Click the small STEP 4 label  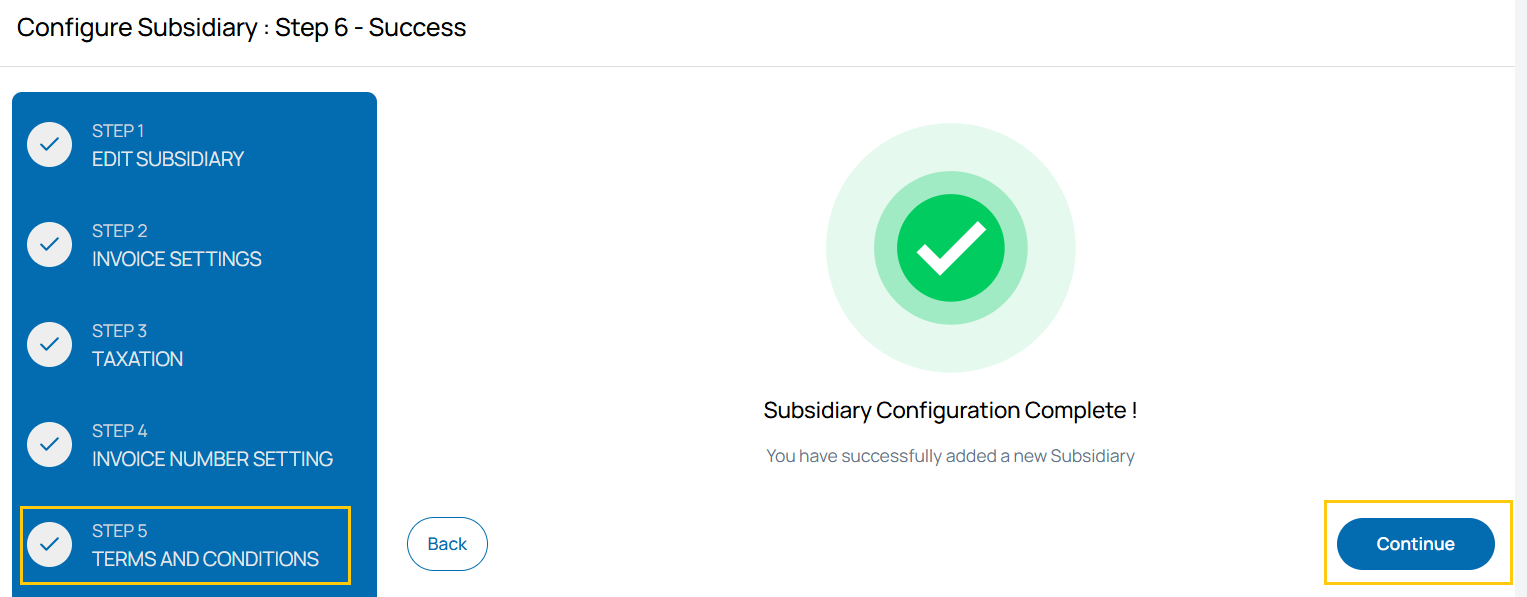[119, 431]
